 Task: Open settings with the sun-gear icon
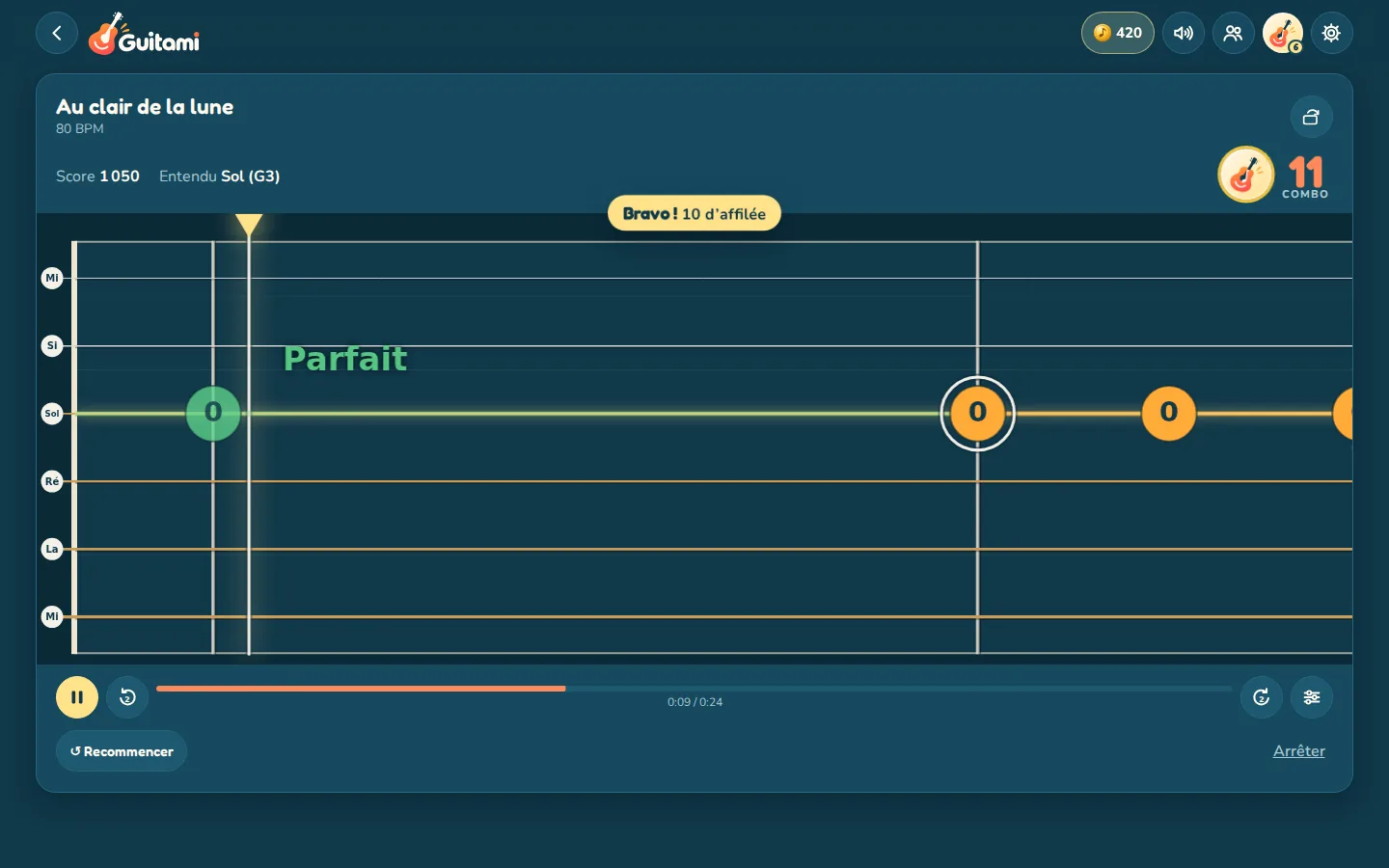tap(1331, 33)
